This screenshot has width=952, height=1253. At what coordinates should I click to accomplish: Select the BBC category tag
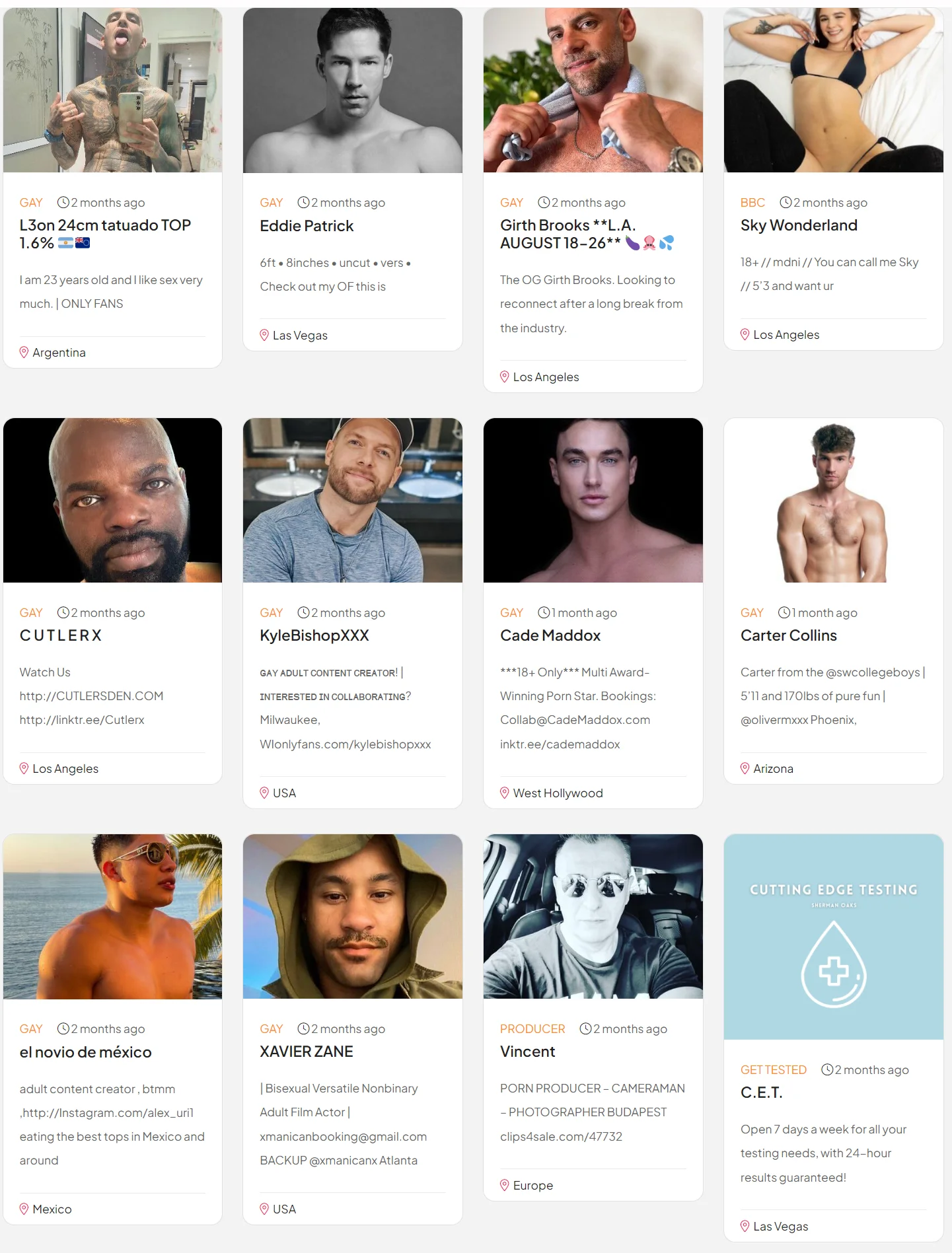tap(752, 203)
